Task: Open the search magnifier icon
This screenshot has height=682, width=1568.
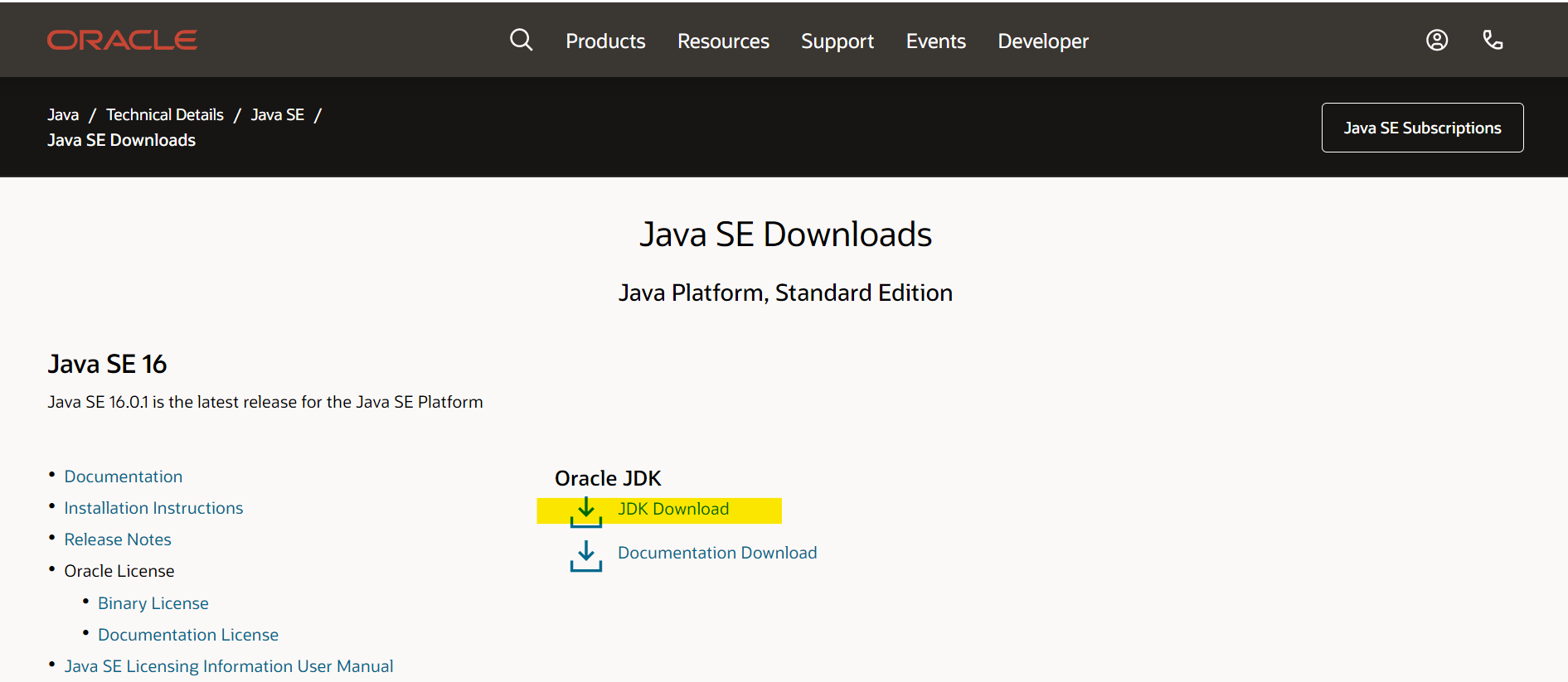Action: click(521, 40)
